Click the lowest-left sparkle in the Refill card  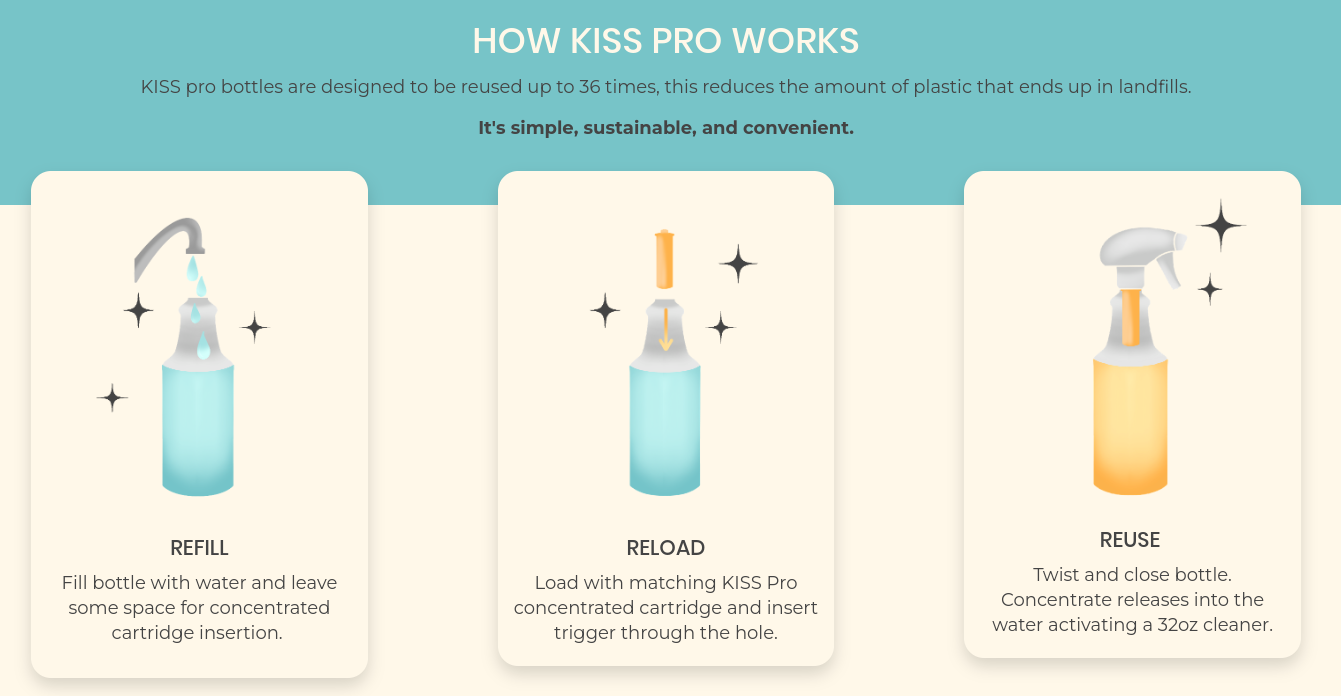click(x=112, y=398)
